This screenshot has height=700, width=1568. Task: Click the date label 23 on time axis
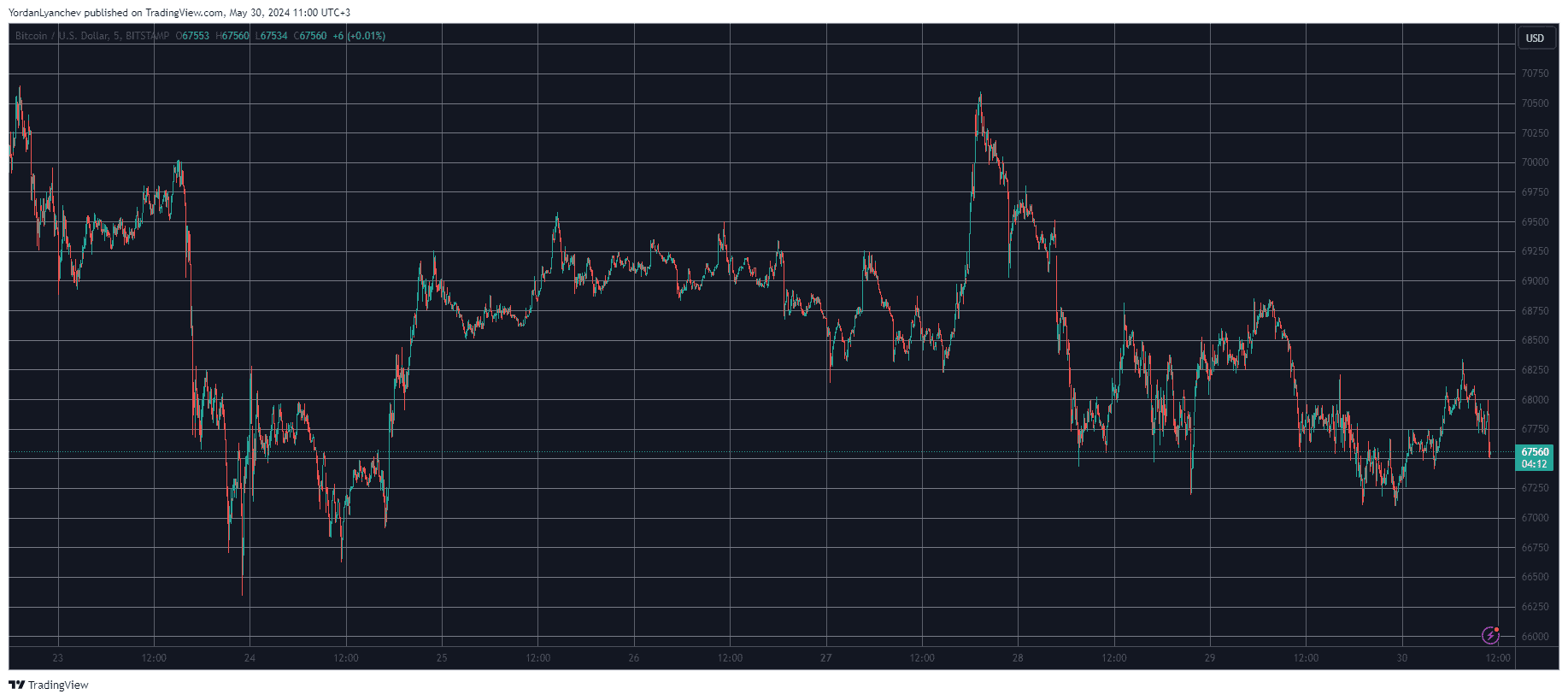point(58,658)
